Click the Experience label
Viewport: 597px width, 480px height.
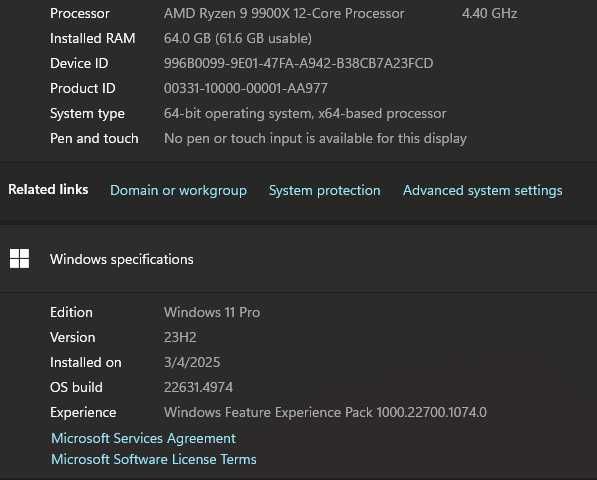[83, 413]
